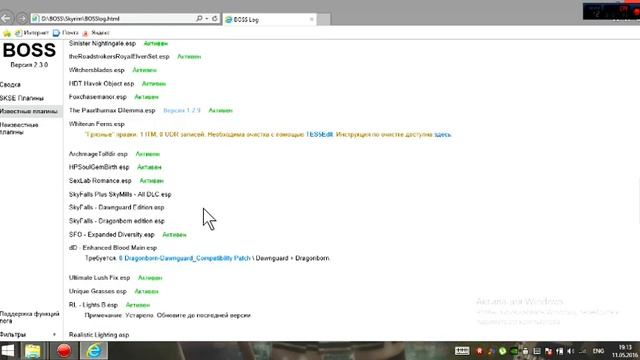Open the Windows Start button
Image resolution: width=640 pixels, height=360 pixels.
click(x=8, y=351)
